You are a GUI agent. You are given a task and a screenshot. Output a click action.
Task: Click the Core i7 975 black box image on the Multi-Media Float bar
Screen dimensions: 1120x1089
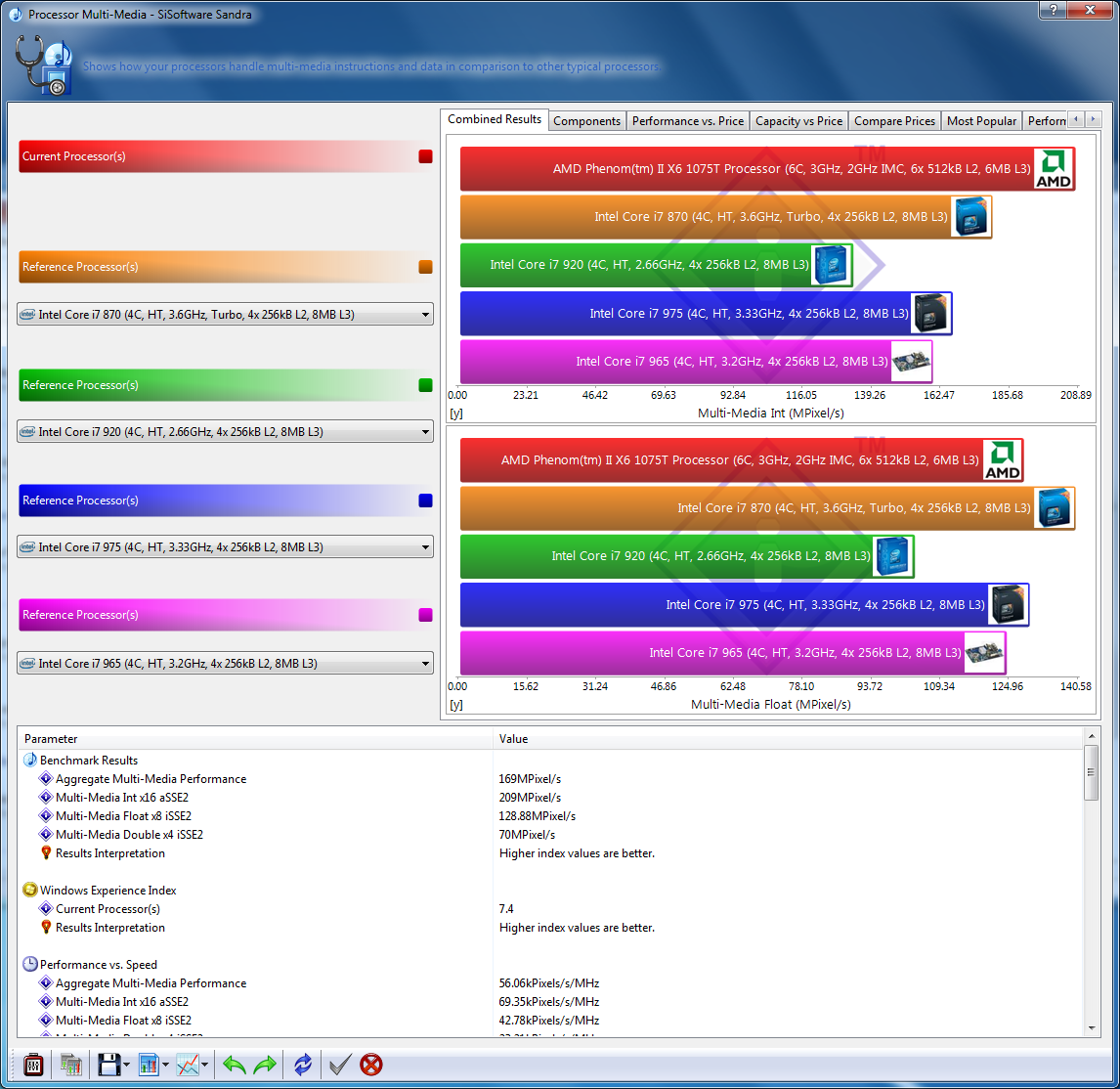(1008, 604)
